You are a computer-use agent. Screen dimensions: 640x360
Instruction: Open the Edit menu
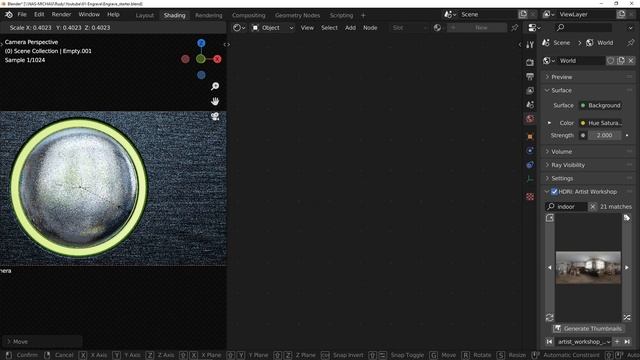pyautogui.click(x=39, y=15)
